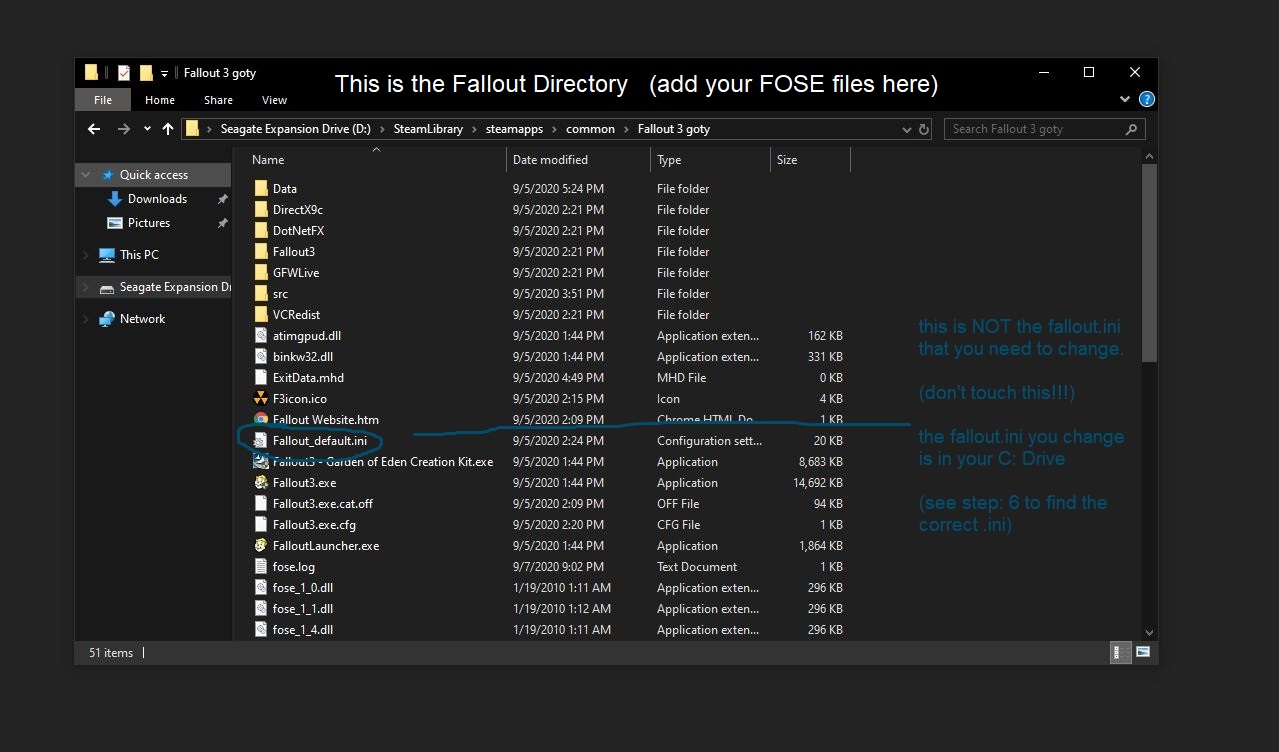The height and width of the screenshot is (752, 1279).
Task: Select the DirectX9c folder icon
Action: click(261, 209)
